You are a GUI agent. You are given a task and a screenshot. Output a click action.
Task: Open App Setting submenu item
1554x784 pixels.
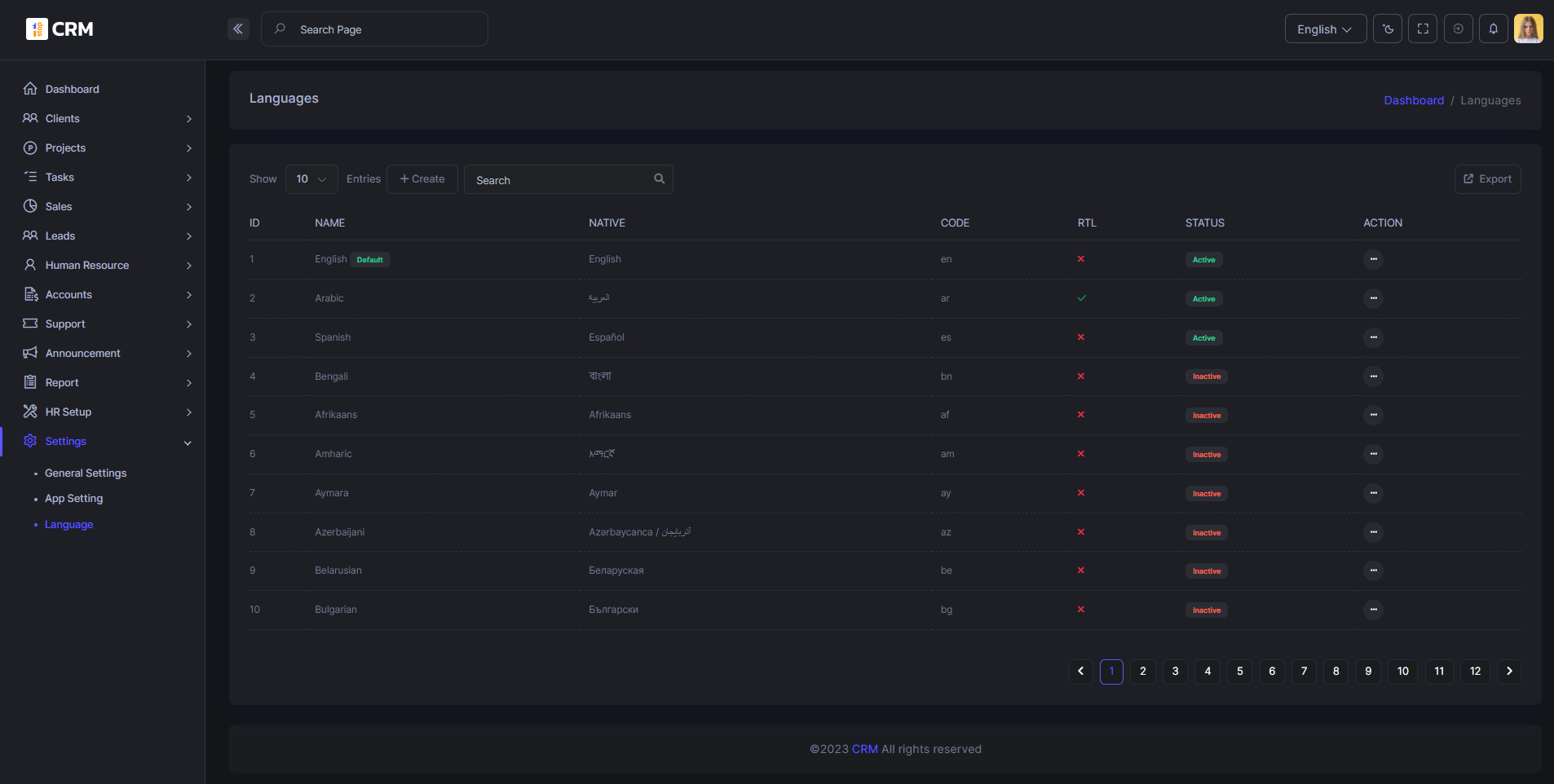coord(74,499)
